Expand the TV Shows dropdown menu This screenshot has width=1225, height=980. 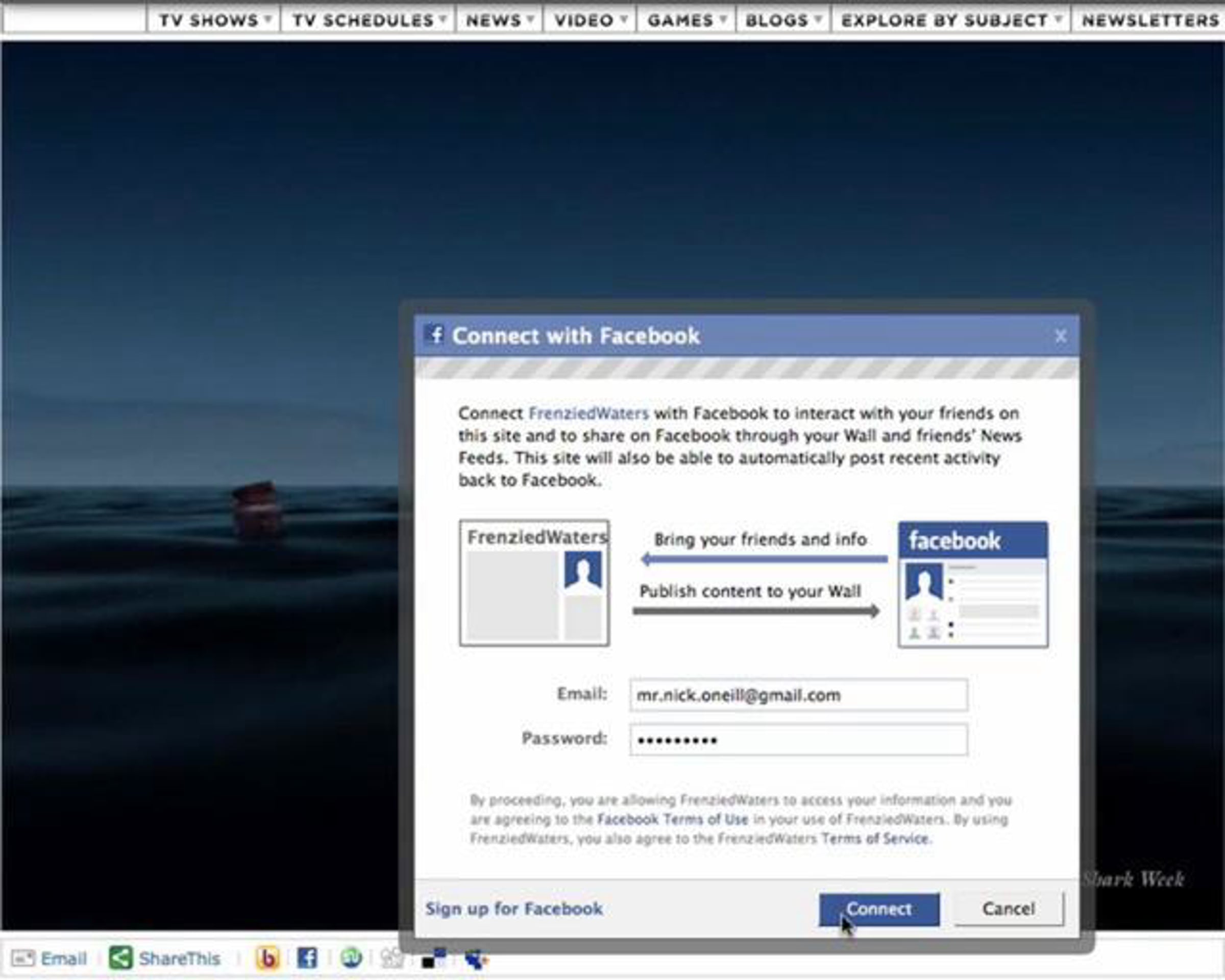[214, 20]
